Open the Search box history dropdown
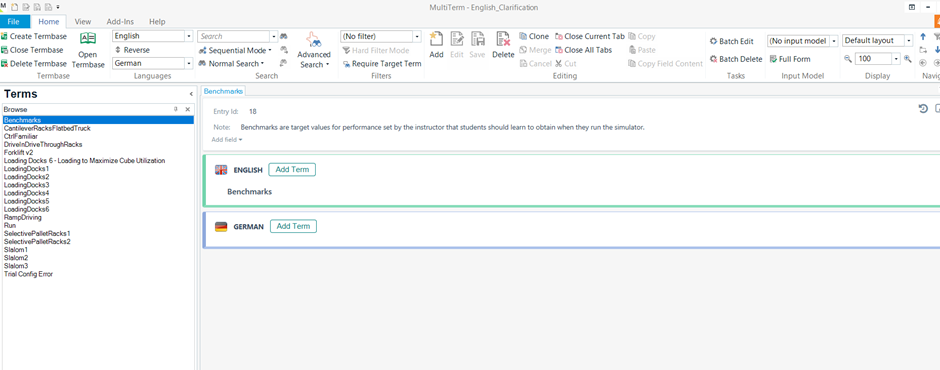 pos(274,37)
